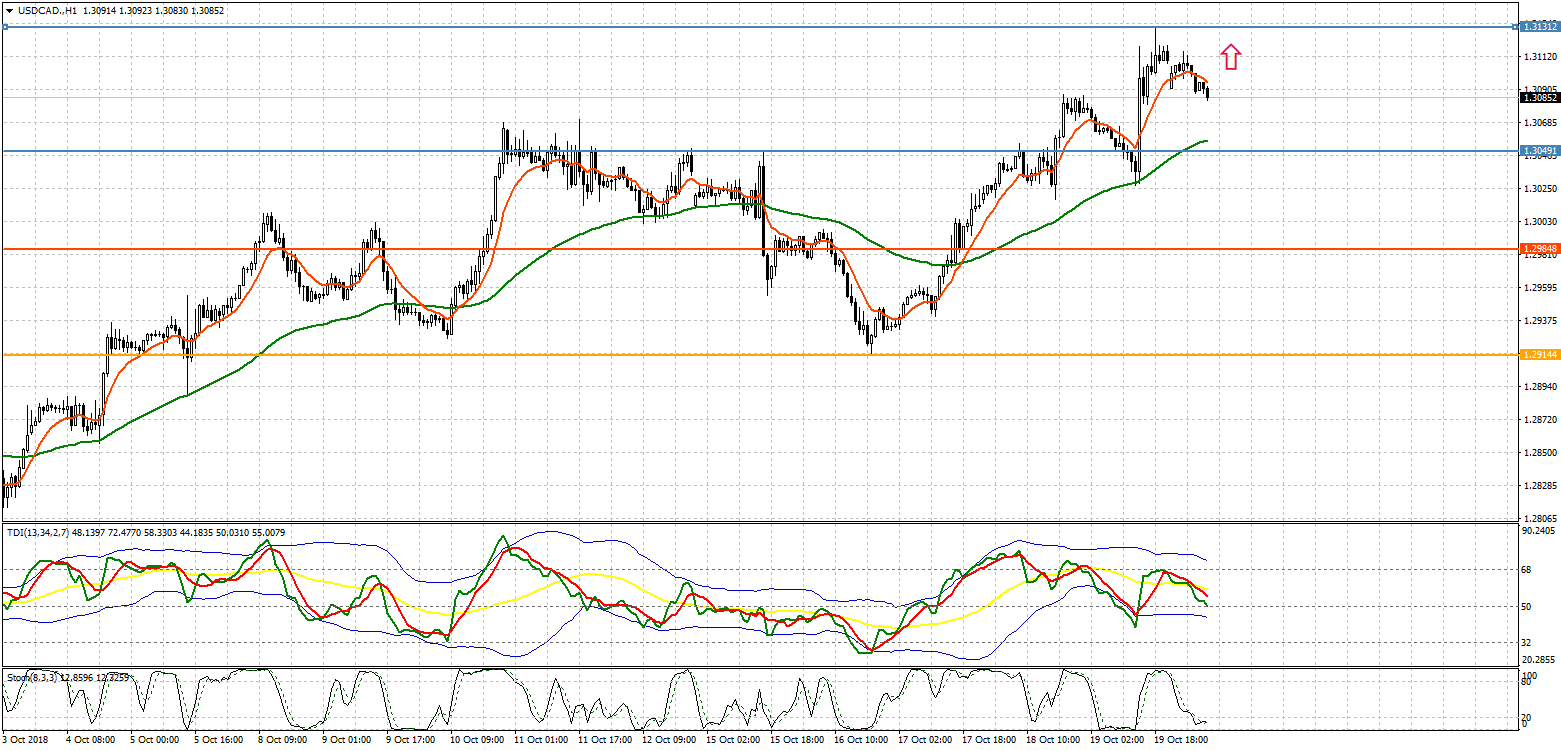The width and height of the screenshot is (1561, 751).
Task: Select the square handle on the top blue line
Action: pos(5,27)
